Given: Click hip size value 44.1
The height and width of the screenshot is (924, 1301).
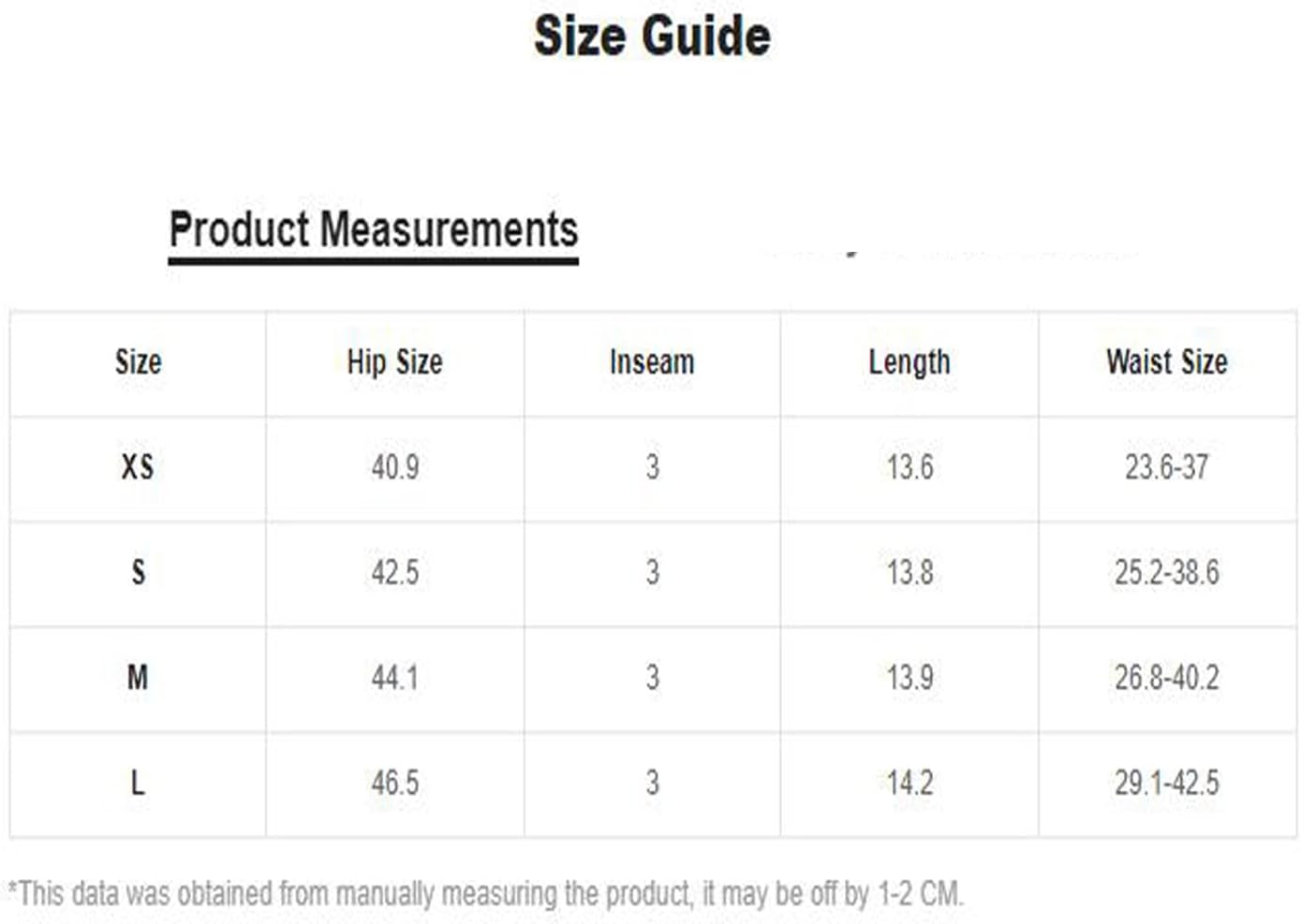Looking at the screenshot, I should (394, 676).
